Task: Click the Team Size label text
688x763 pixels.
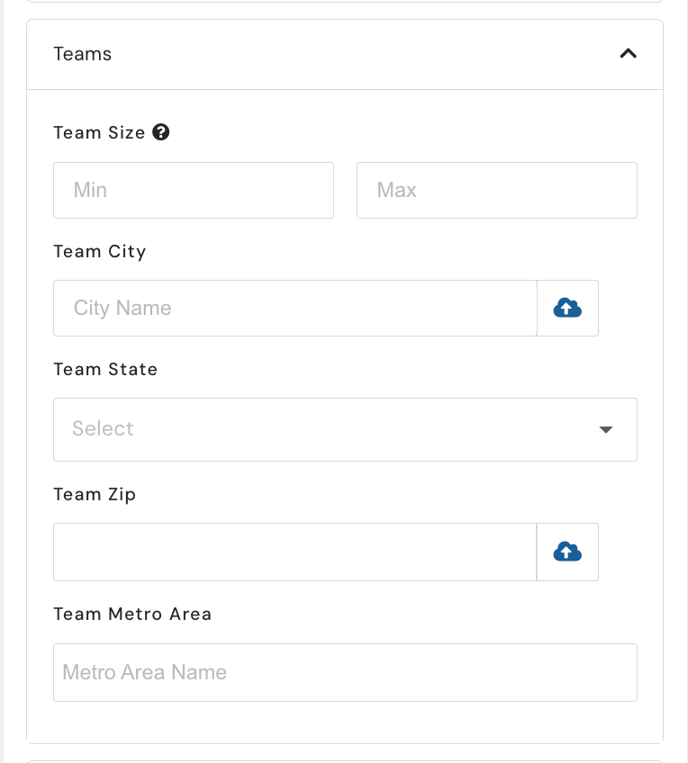Action: pyautogui.click(x=99, y=132)
